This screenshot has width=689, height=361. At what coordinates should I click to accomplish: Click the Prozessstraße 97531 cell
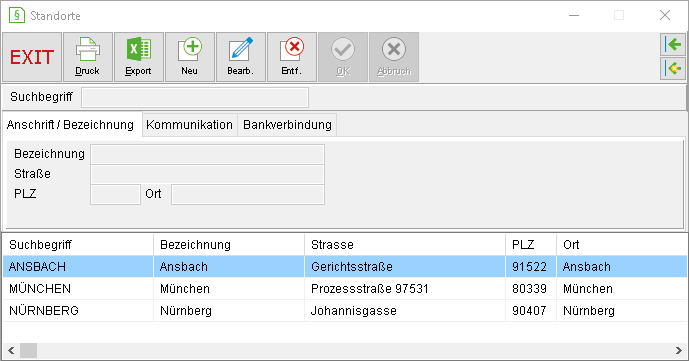click(x=405, y=289)
